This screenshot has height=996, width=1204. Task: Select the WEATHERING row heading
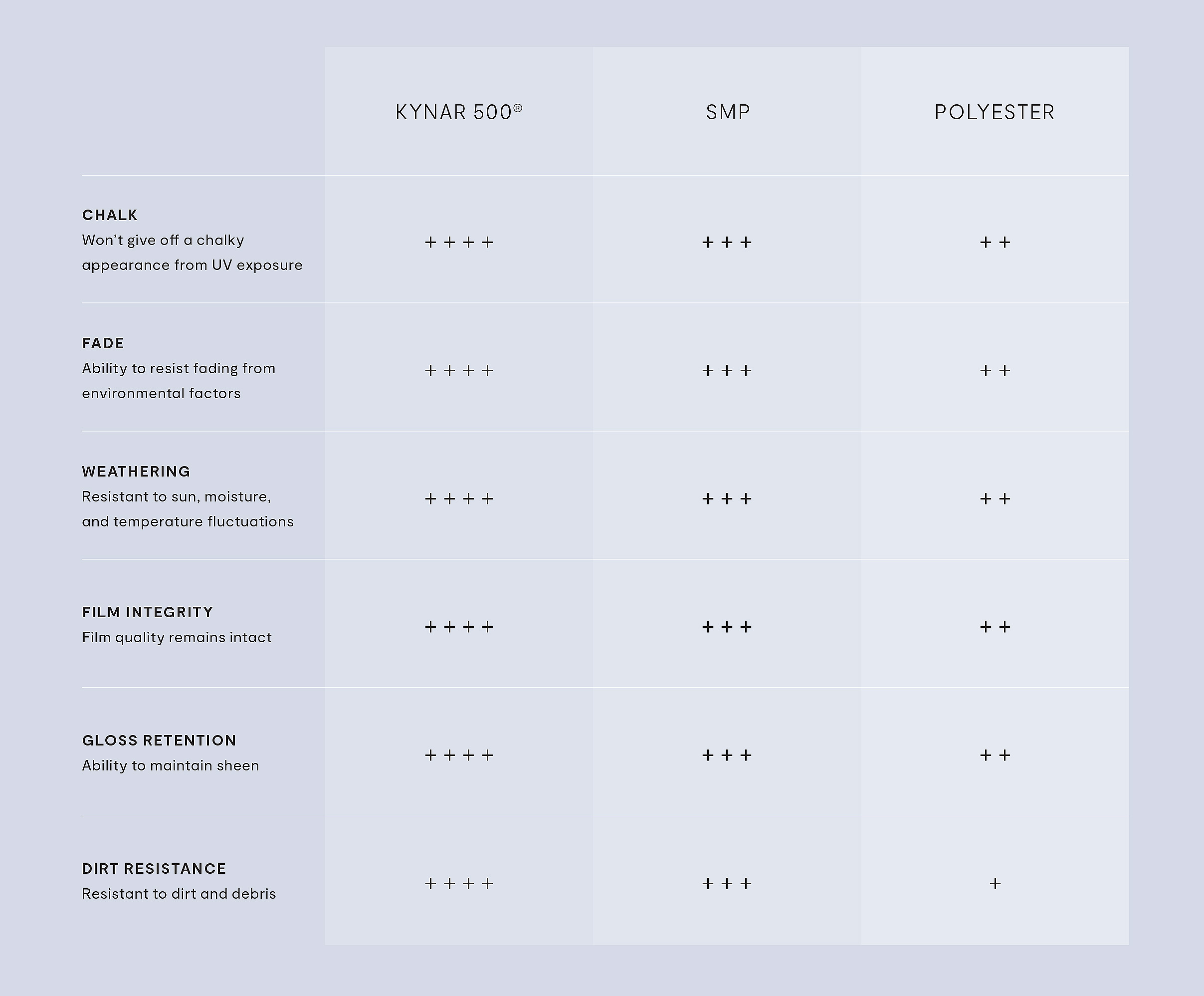(137, 472)
